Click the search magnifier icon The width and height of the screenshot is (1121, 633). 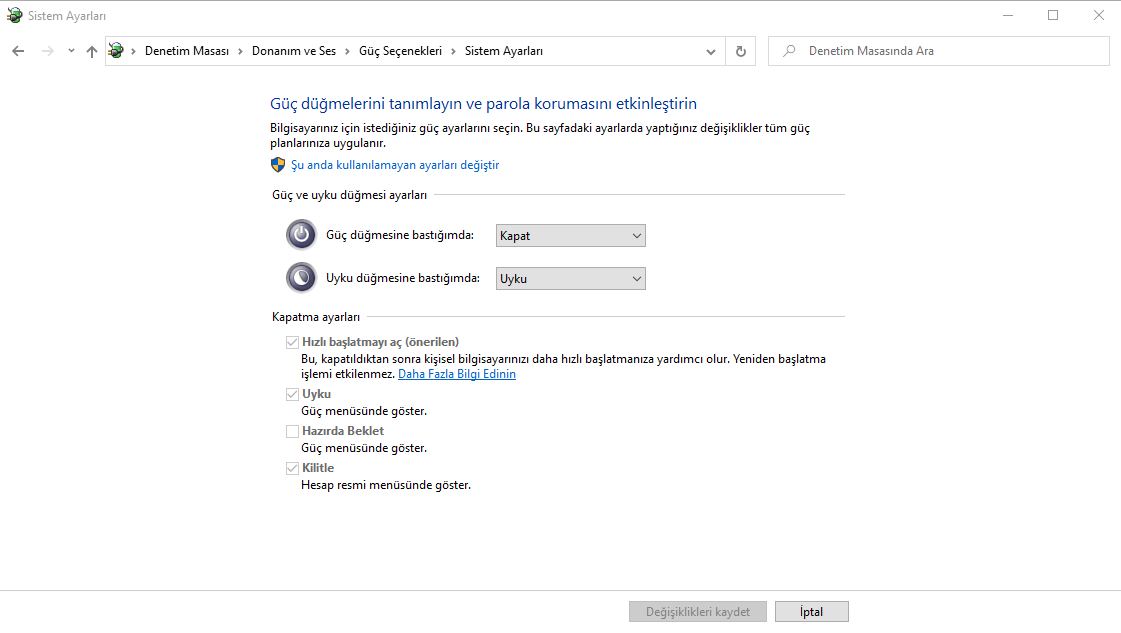click(x=789, y=51)
